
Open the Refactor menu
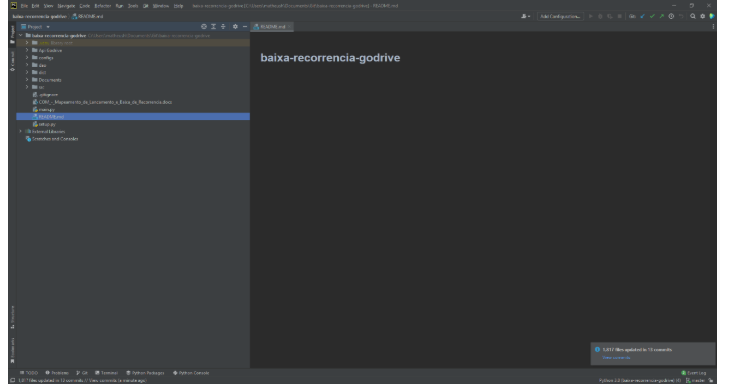tap(103, 6)
